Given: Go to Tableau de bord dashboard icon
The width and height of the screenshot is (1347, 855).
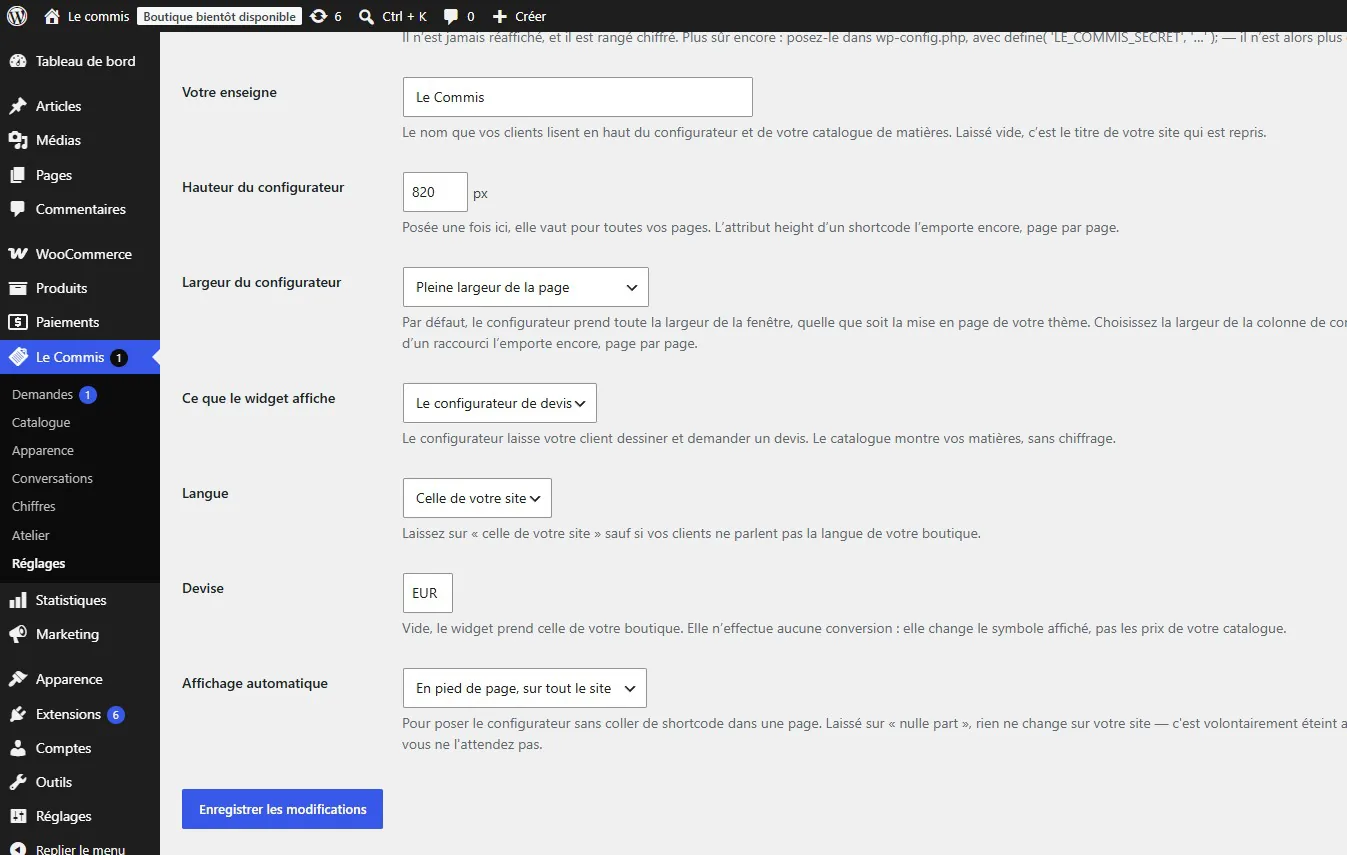Looking at the screenshot, I should click(x=17, y=61).
